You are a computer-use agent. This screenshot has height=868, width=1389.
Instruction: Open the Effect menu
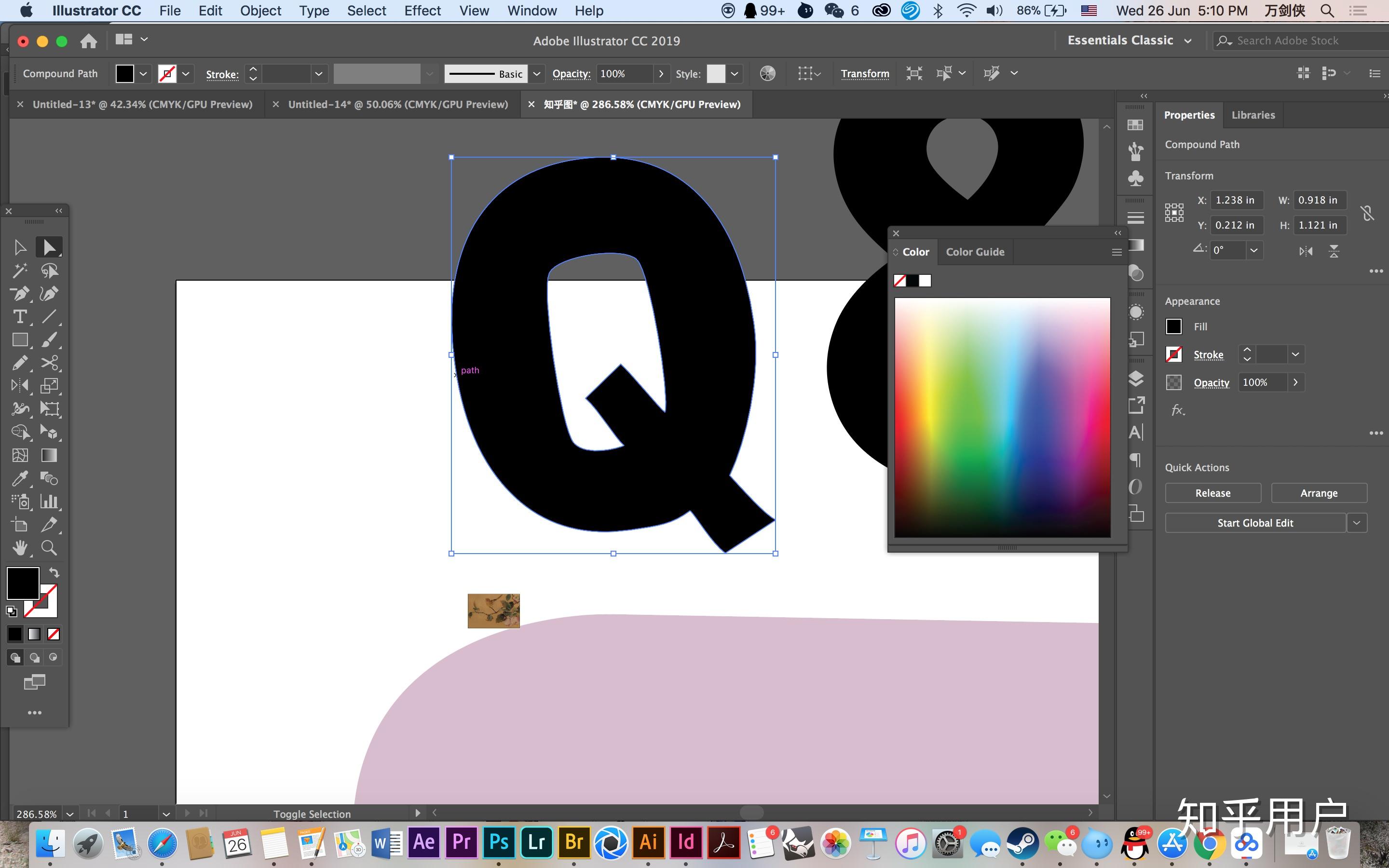(422, 11)
